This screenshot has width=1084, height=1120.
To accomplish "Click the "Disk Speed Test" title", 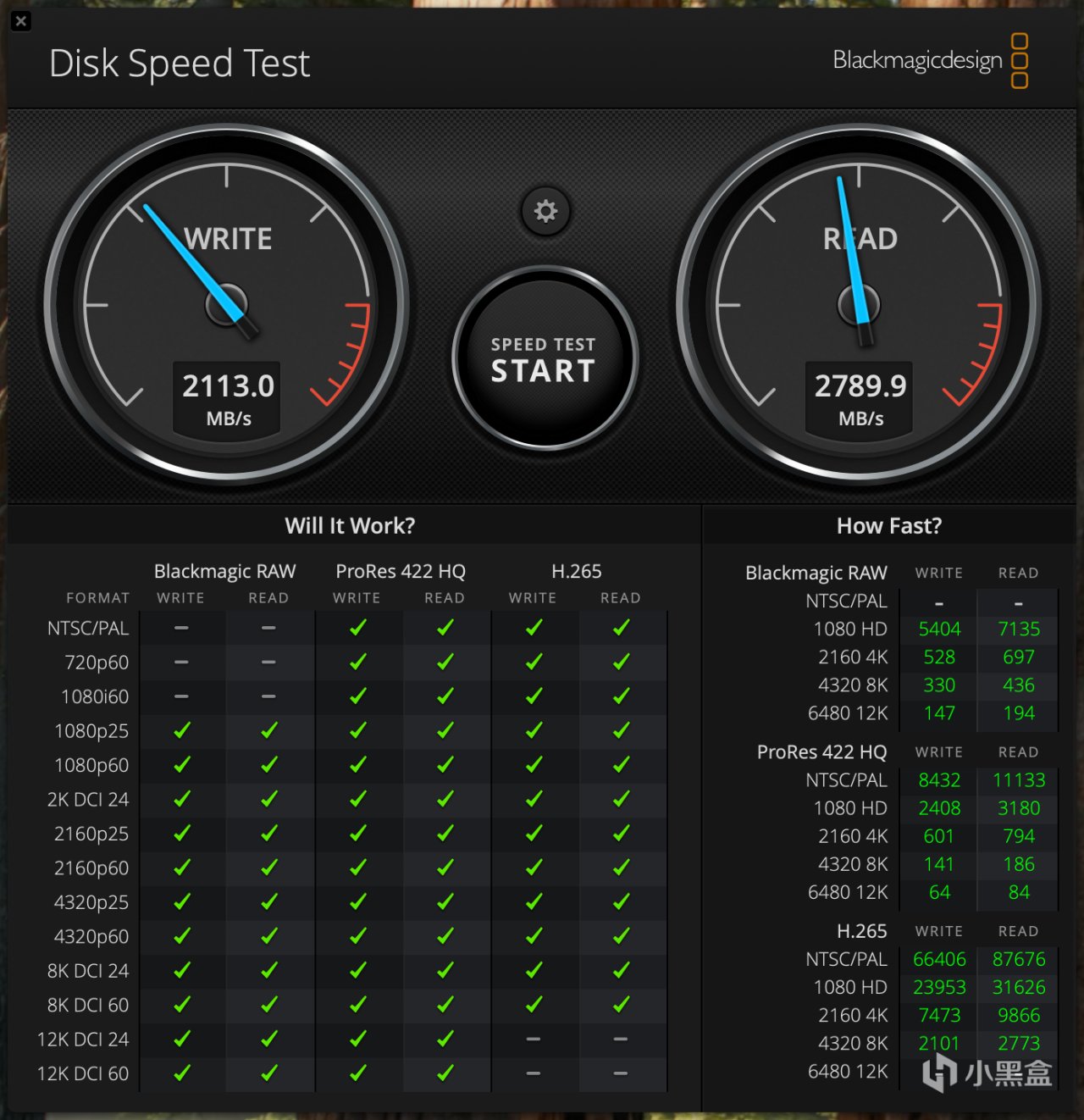I will (x=180, y=64).
